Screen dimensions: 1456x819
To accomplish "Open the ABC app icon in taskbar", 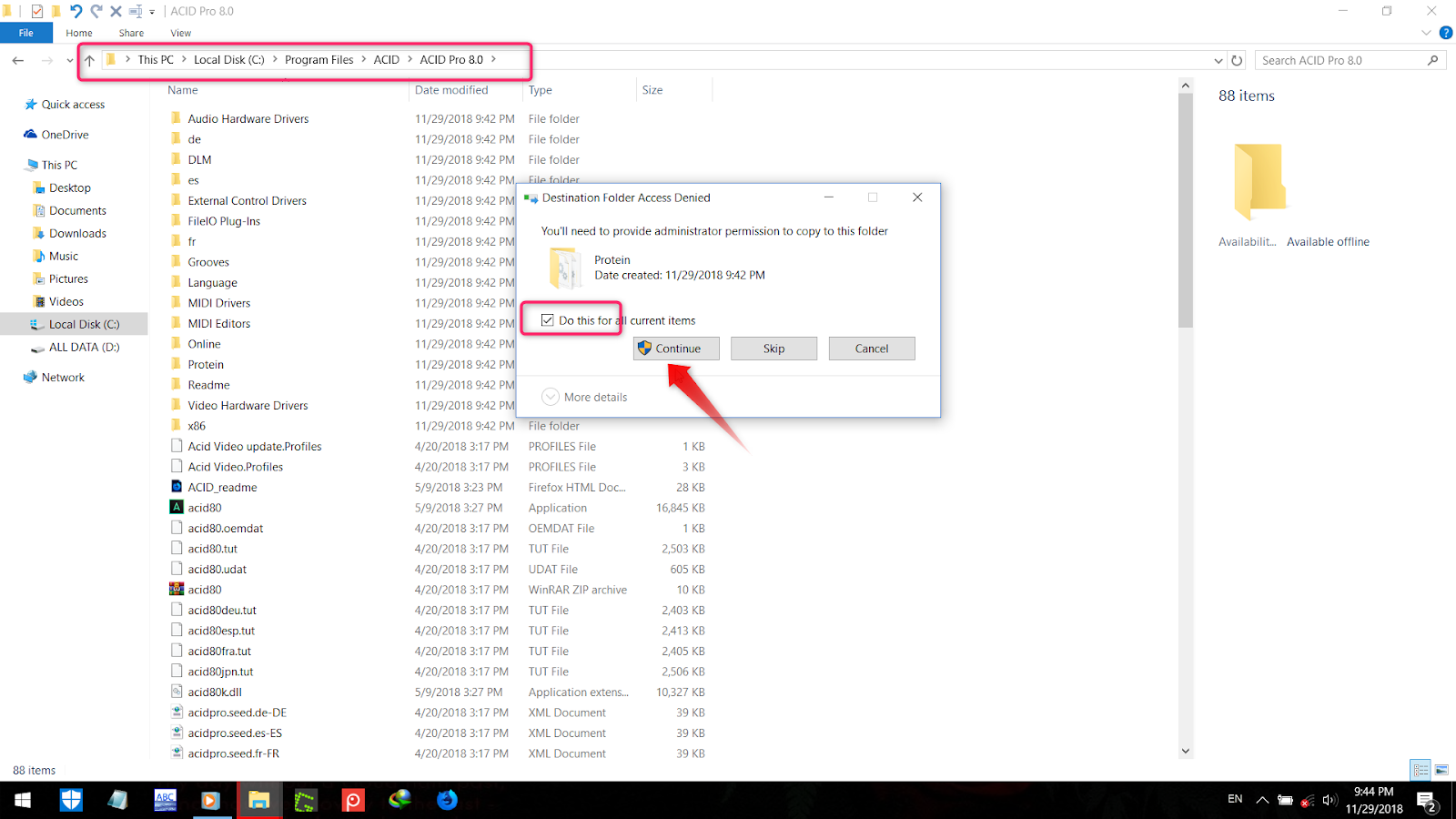I will pyautogui.click(x=166, y=800).
